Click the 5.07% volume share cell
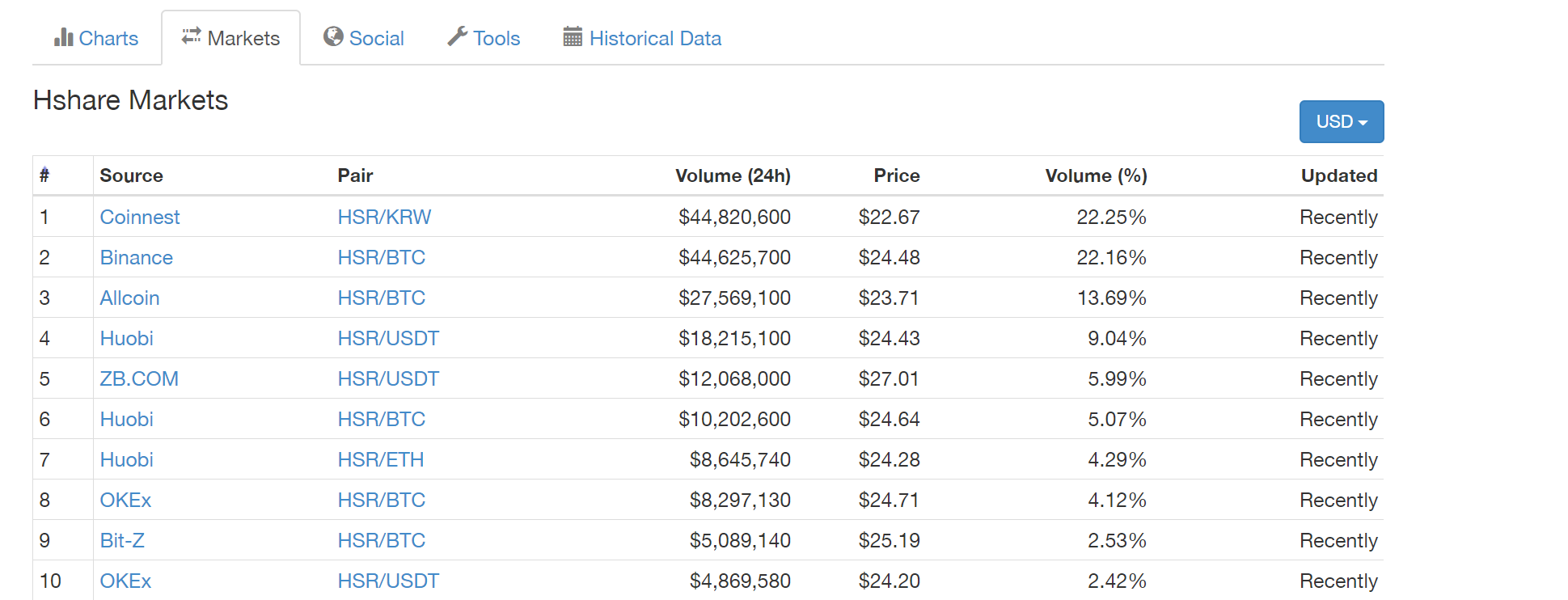Image resolution: width=1568 pixels, height=600 pixels. coord(1117,419)
